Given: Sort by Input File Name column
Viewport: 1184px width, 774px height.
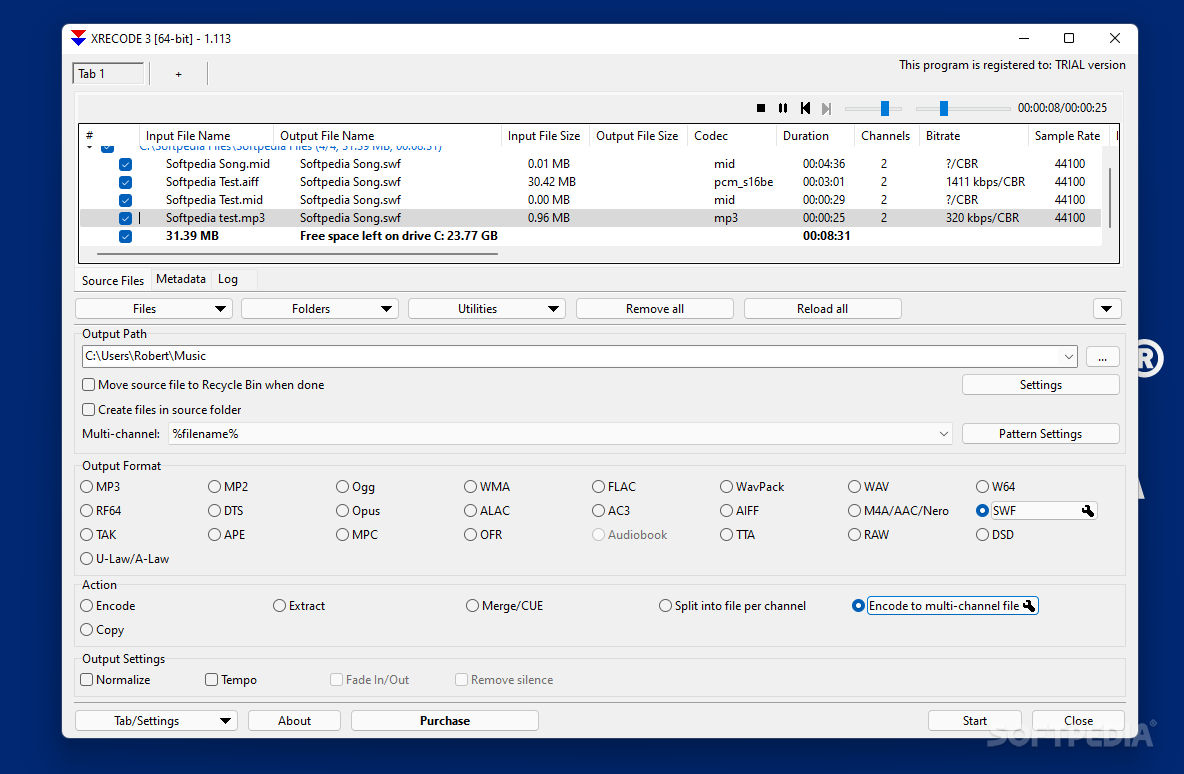Looking at the screenshot, I should click(x=206, y=136).
